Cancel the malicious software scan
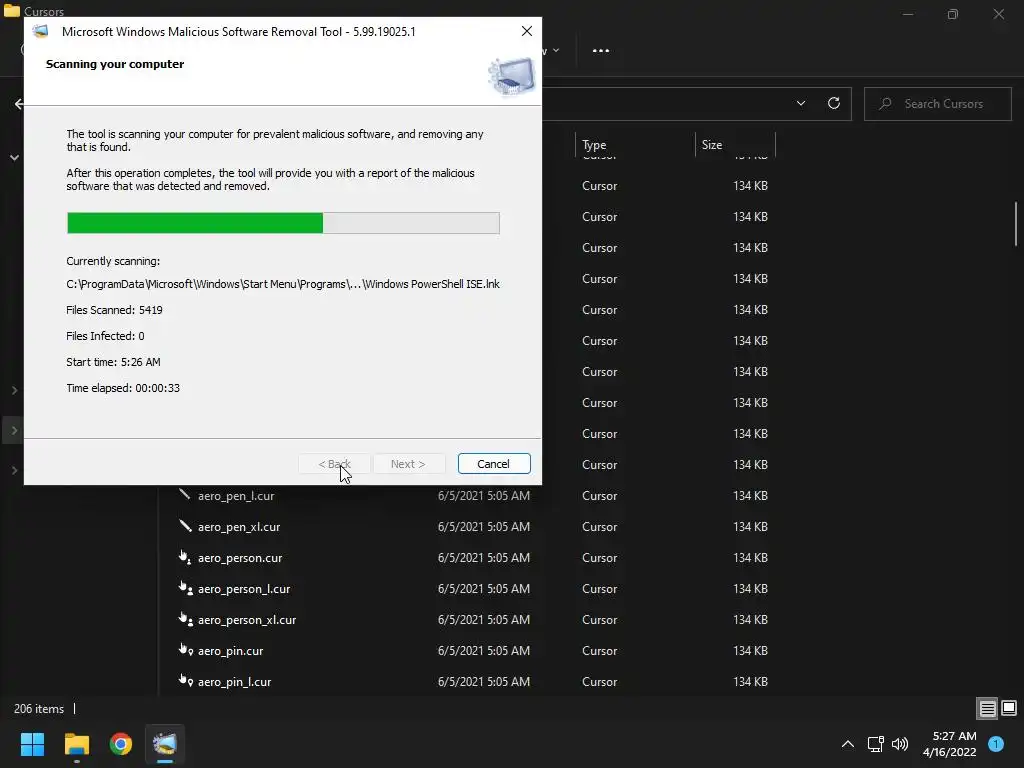 (x=494, y=464)
